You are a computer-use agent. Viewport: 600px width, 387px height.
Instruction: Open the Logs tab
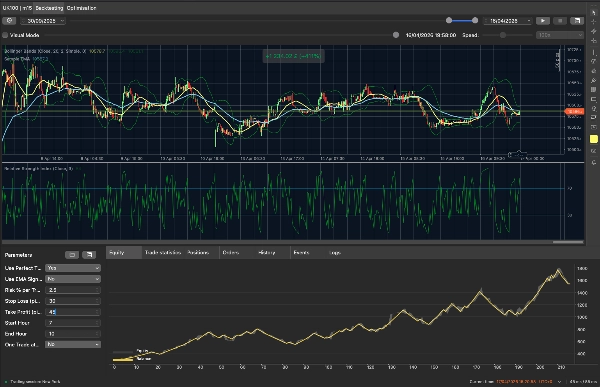point(335,253)
